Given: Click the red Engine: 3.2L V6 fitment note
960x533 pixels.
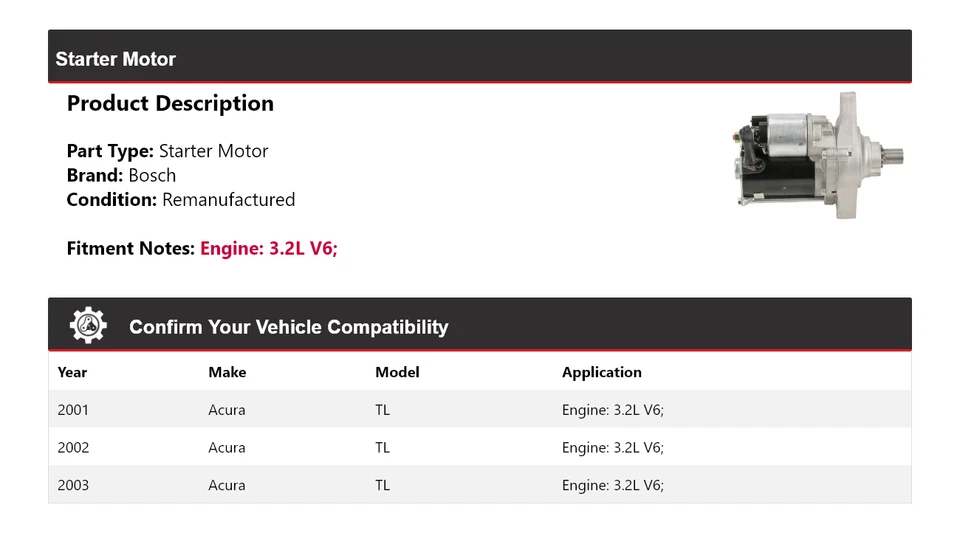Looking at the screenshot, I should coord(269,248).
